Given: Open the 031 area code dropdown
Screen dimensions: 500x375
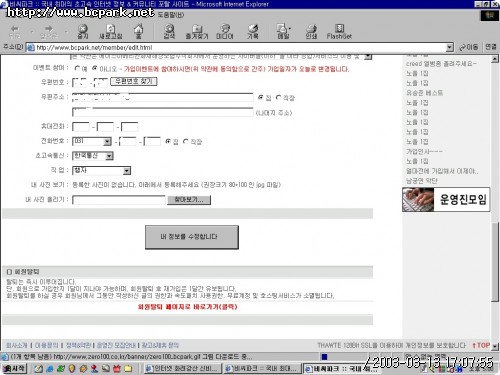Looking at the screenshot, I should pos(107,142).
